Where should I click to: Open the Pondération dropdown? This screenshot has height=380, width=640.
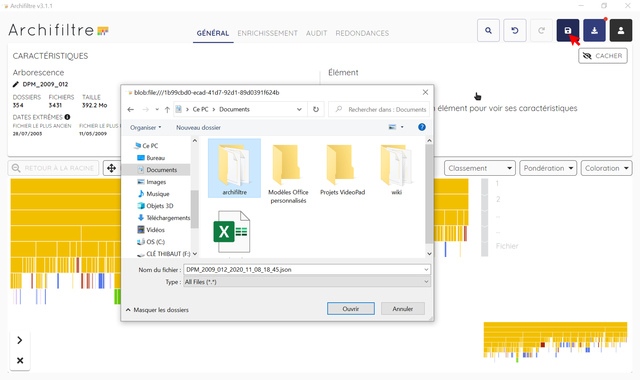coord(548,168)
